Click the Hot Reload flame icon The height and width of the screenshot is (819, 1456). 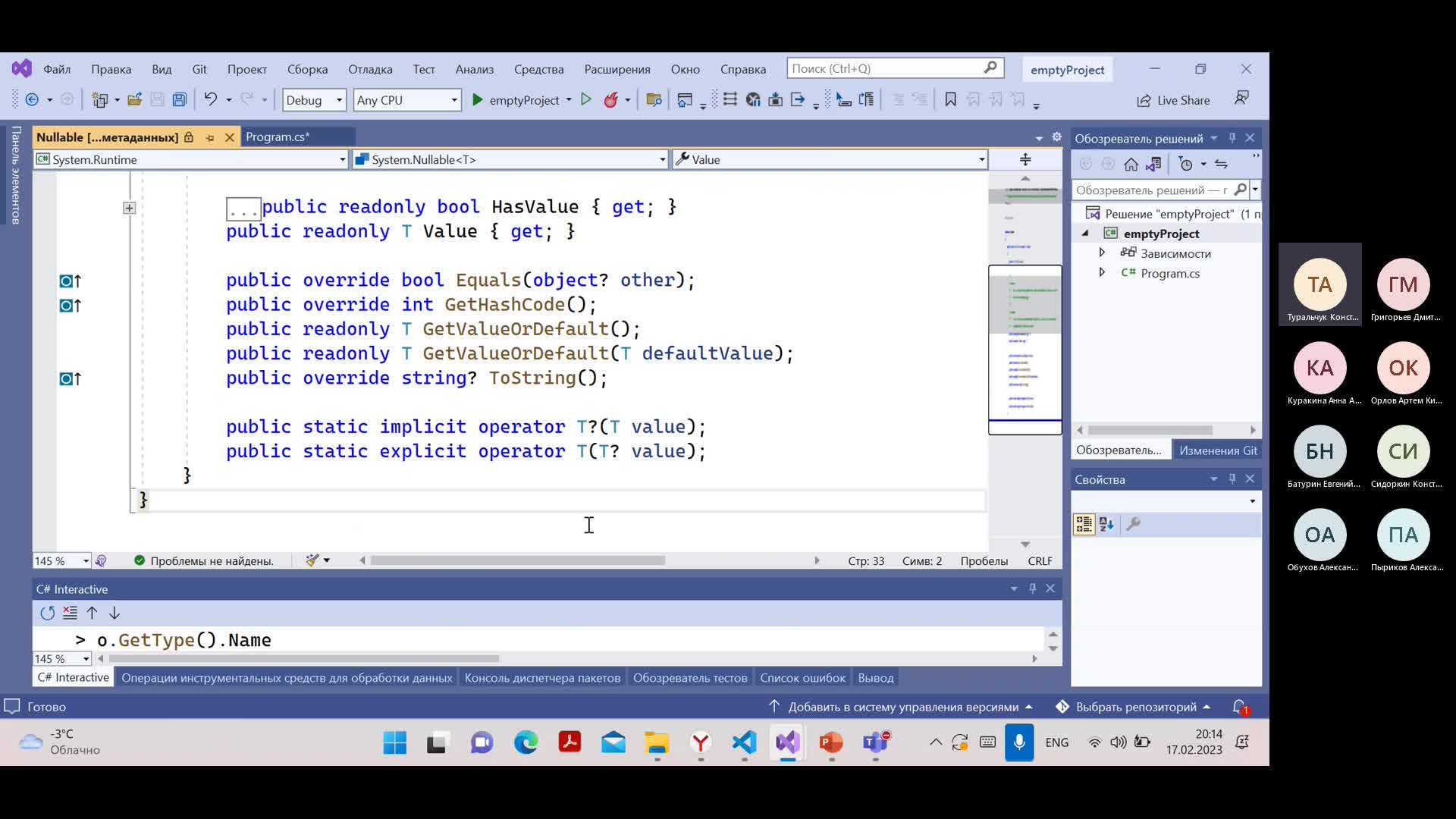click(611, 100)
